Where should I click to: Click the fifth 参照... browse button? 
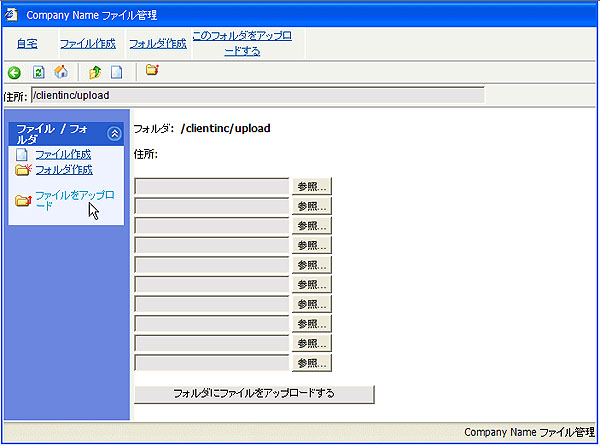pos(312,265)
